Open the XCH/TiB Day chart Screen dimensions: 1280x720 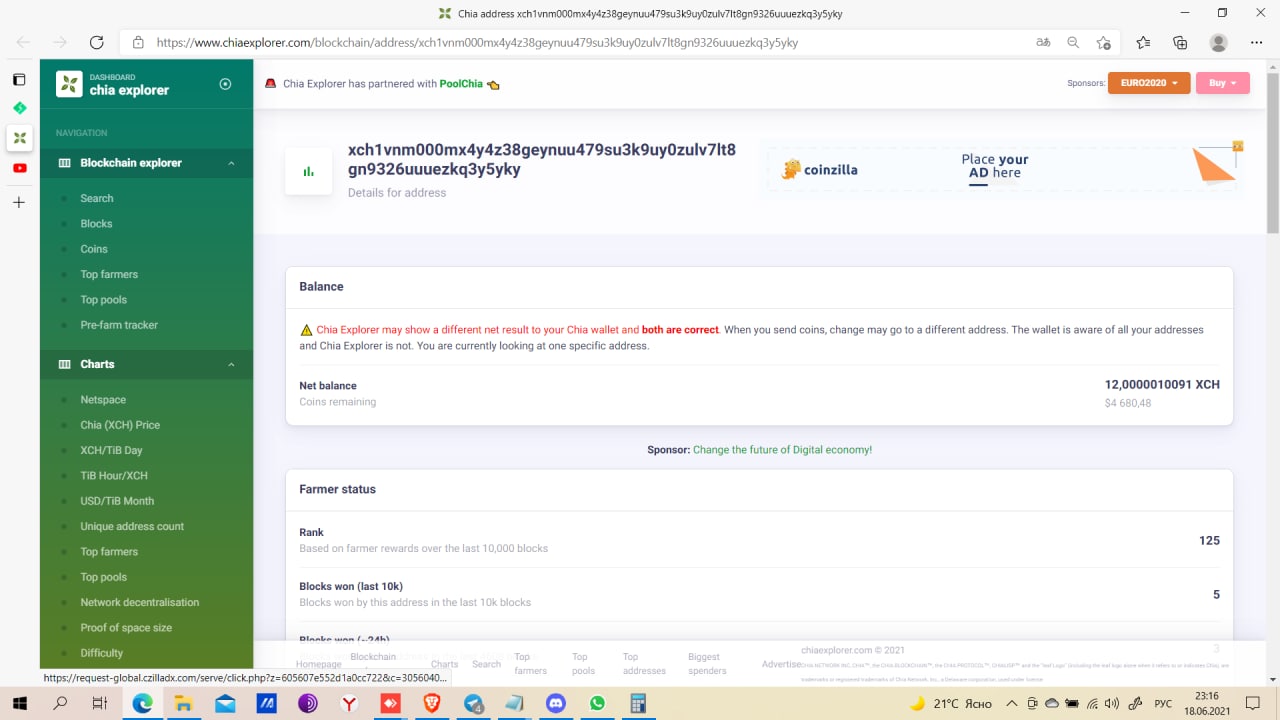click(111, 450)
